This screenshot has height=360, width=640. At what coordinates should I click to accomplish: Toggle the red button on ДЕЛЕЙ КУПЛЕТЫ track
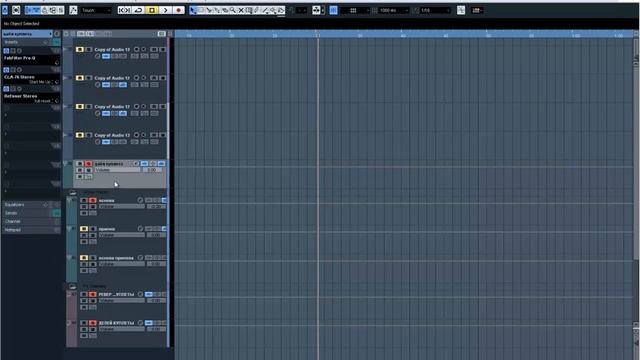tap(93, 323)
